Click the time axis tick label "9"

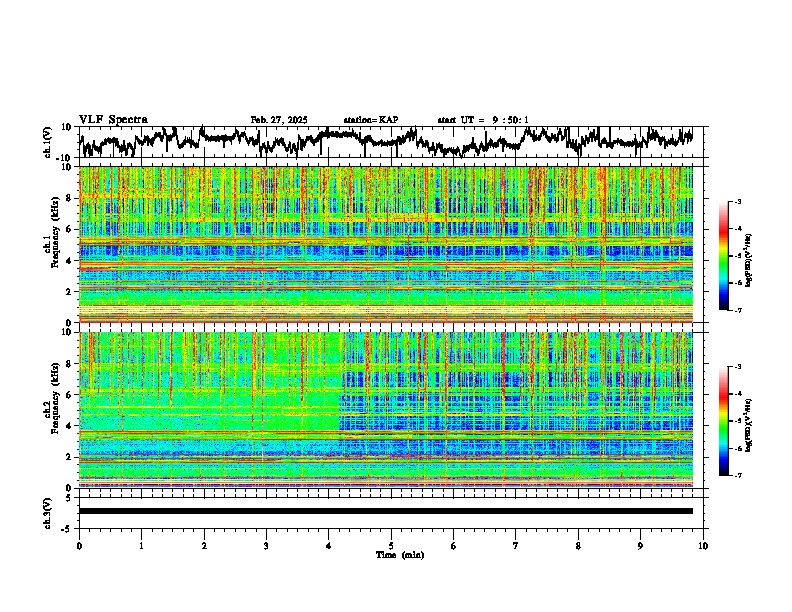[x=640, y=546]
